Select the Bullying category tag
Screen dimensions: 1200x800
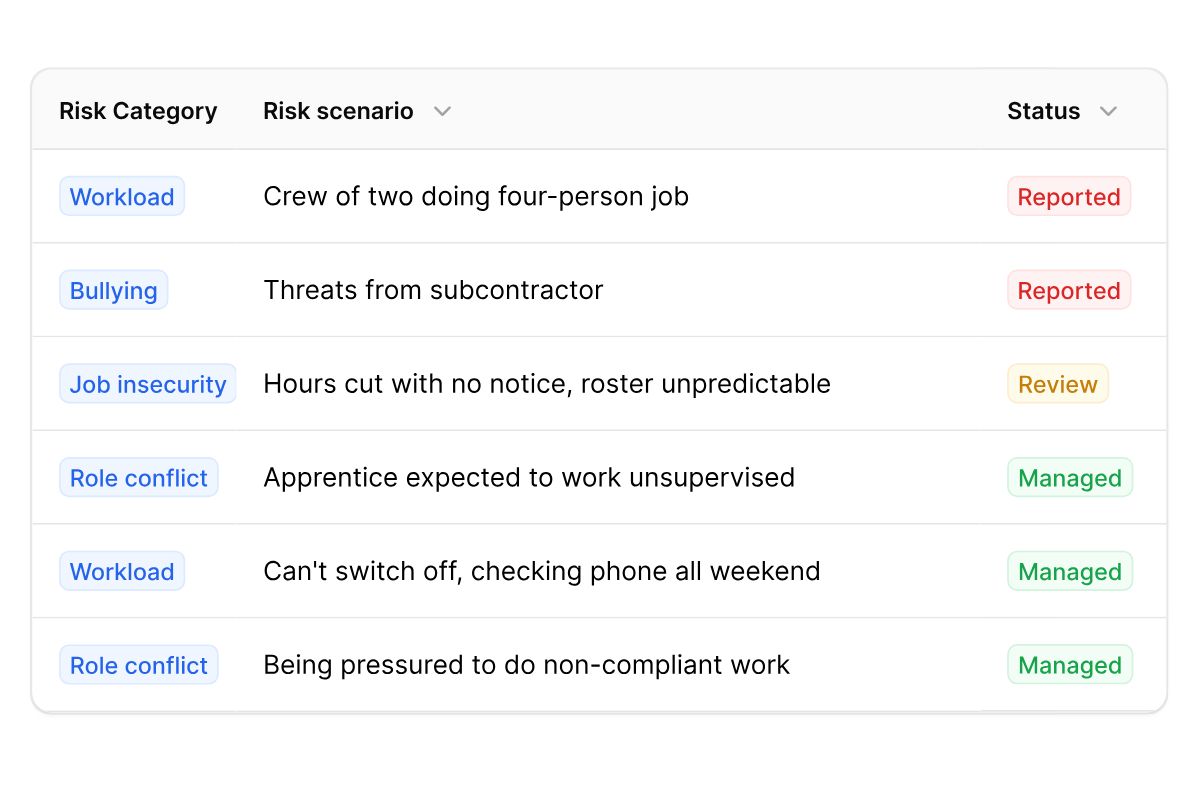coord(113,291)
